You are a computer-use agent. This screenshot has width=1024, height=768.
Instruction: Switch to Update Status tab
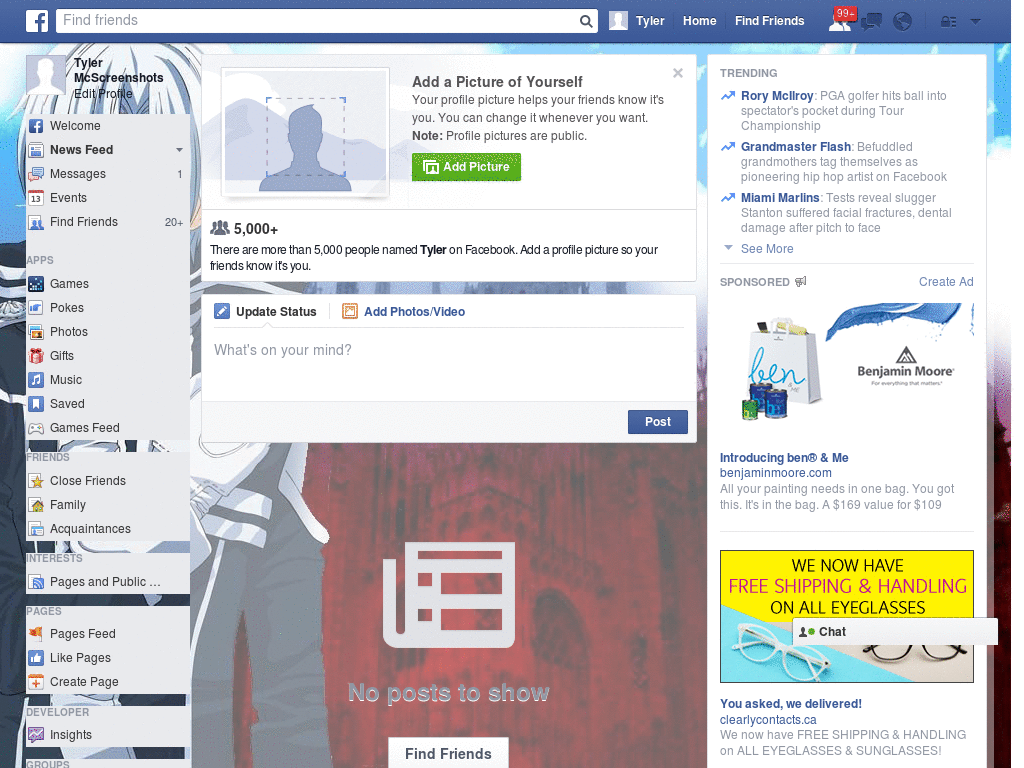tap(265, 312)
